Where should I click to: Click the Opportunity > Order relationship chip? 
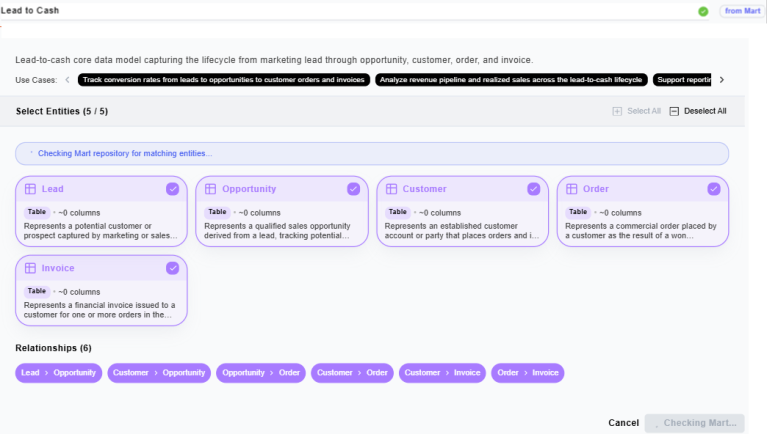(x=261, y=373)
